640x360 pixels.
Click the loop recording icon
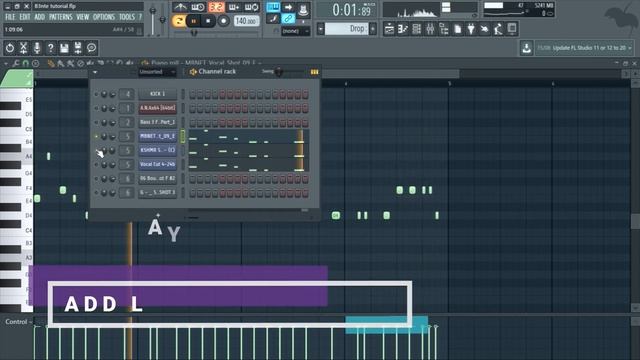251,7
